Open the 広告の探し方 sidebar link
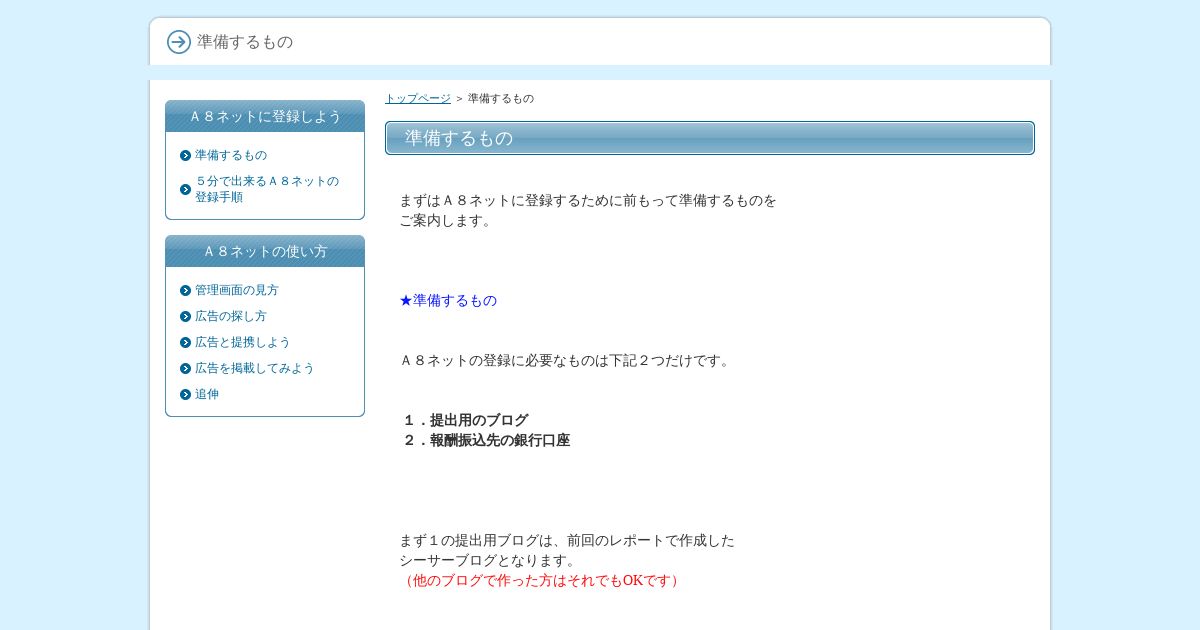 (231, 316)
